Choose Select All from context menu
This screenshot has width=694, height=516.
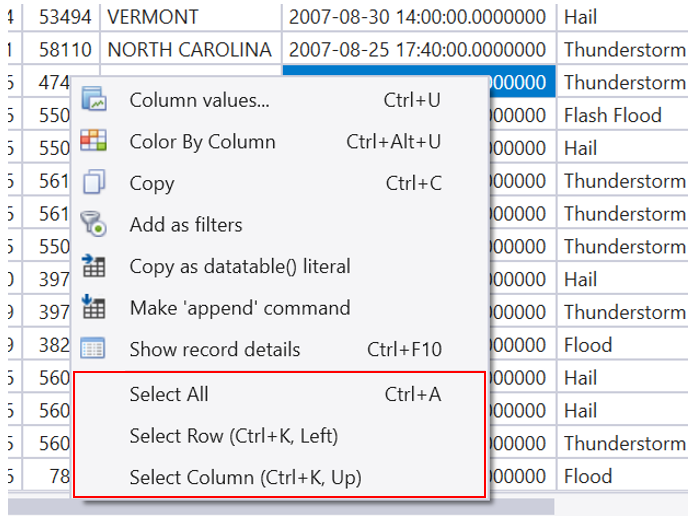(x=169, y=394)
